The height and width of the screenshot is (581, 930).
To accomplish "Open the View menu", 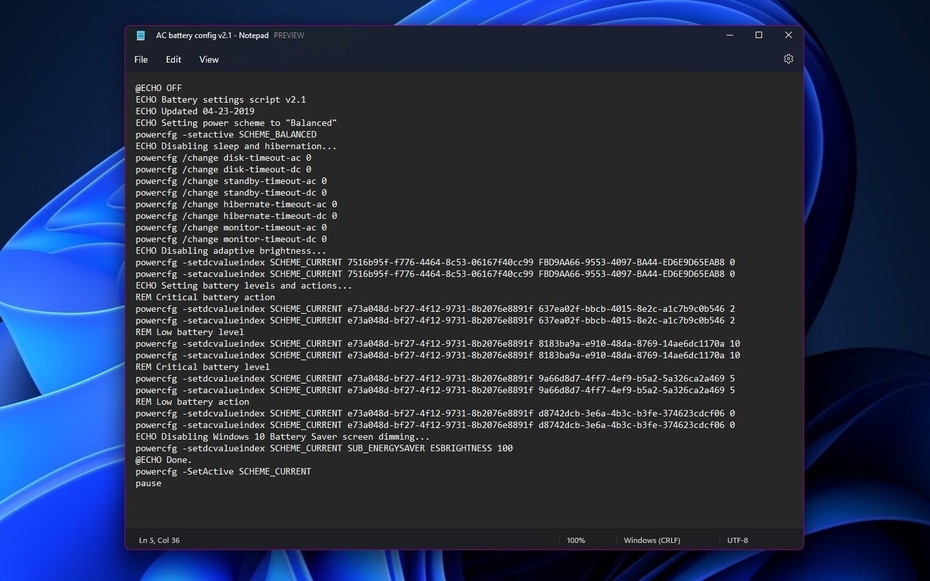I will [208, 59].
